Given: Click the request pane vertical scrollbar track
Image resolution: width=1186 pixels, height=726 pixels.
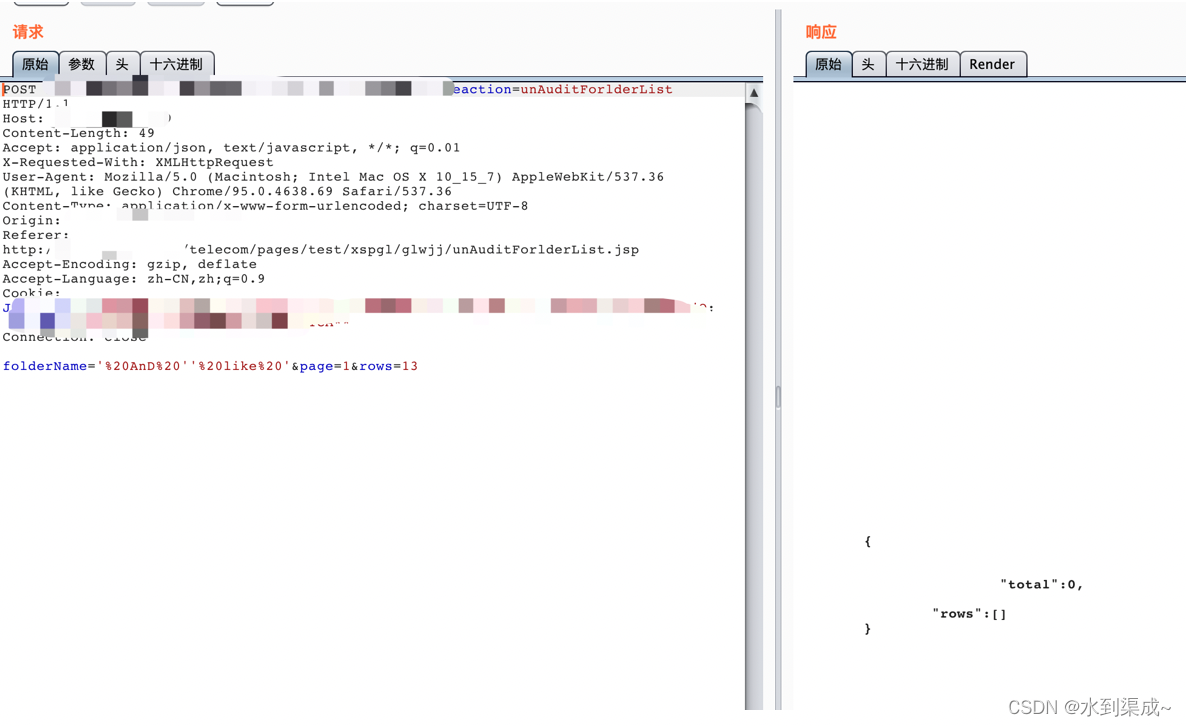Looking at the screenshot, I should [x=753, y=408].
